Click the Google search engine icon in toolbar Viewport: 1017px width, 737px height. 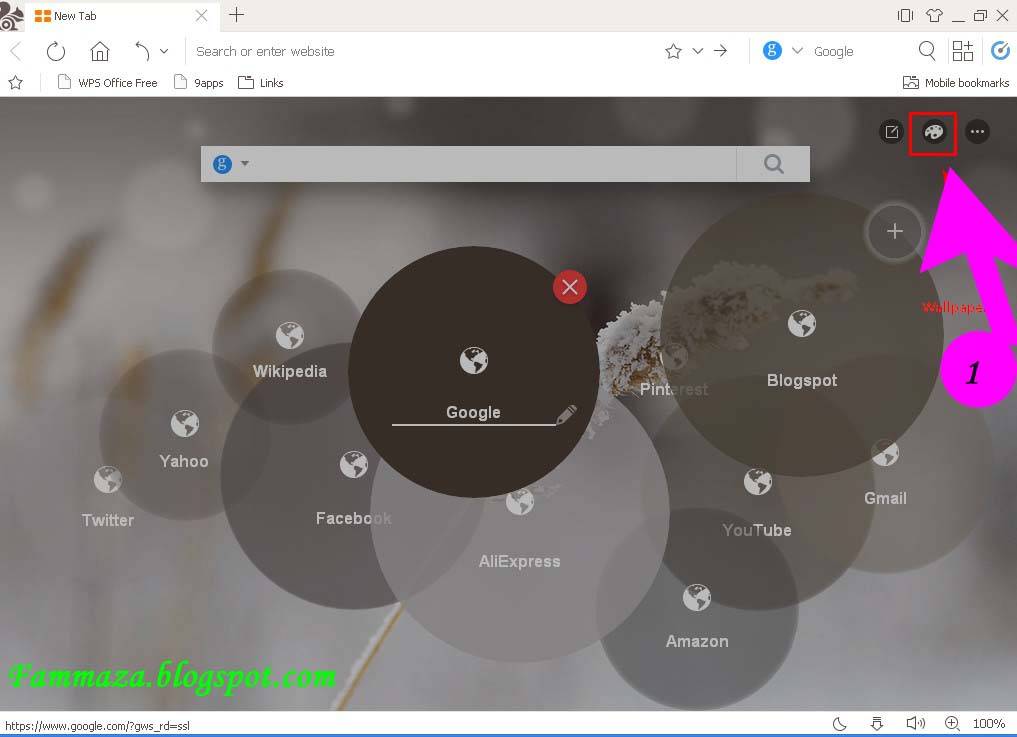pos(772,51)
